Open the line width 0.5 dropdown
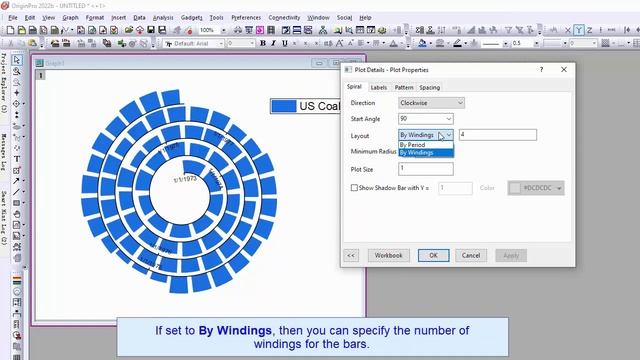This screenshot has height=360, width=640. [536, 43]
